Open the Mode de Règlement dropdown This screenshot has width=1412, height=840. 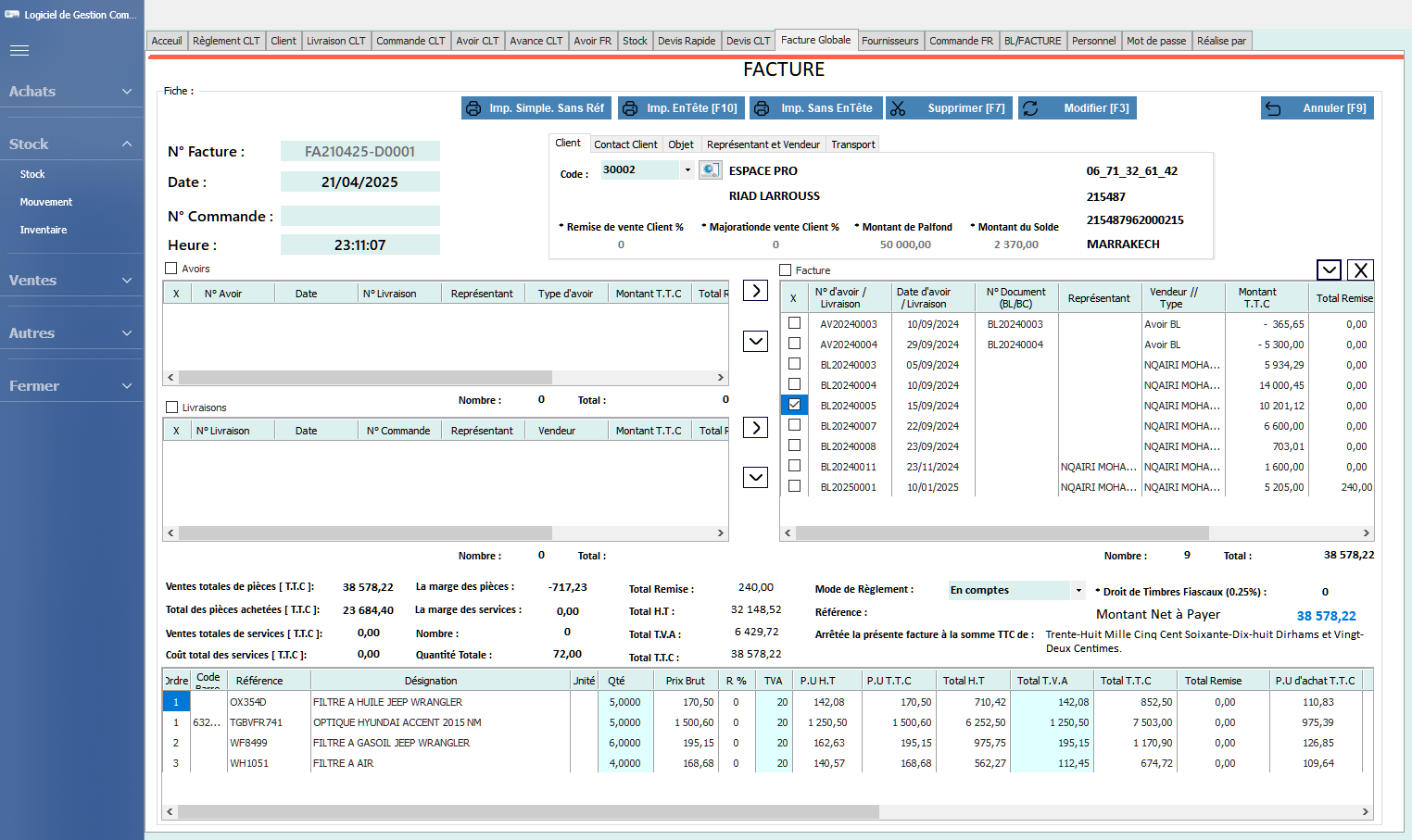click(1078, 590)
